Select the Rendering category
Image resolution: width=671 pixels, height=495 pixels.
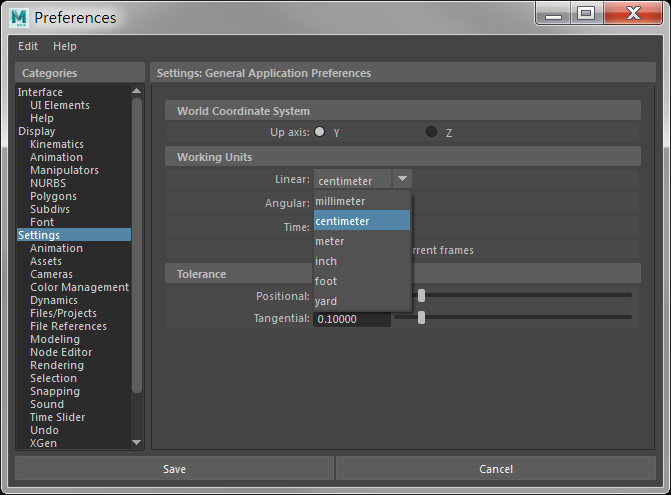57,365
